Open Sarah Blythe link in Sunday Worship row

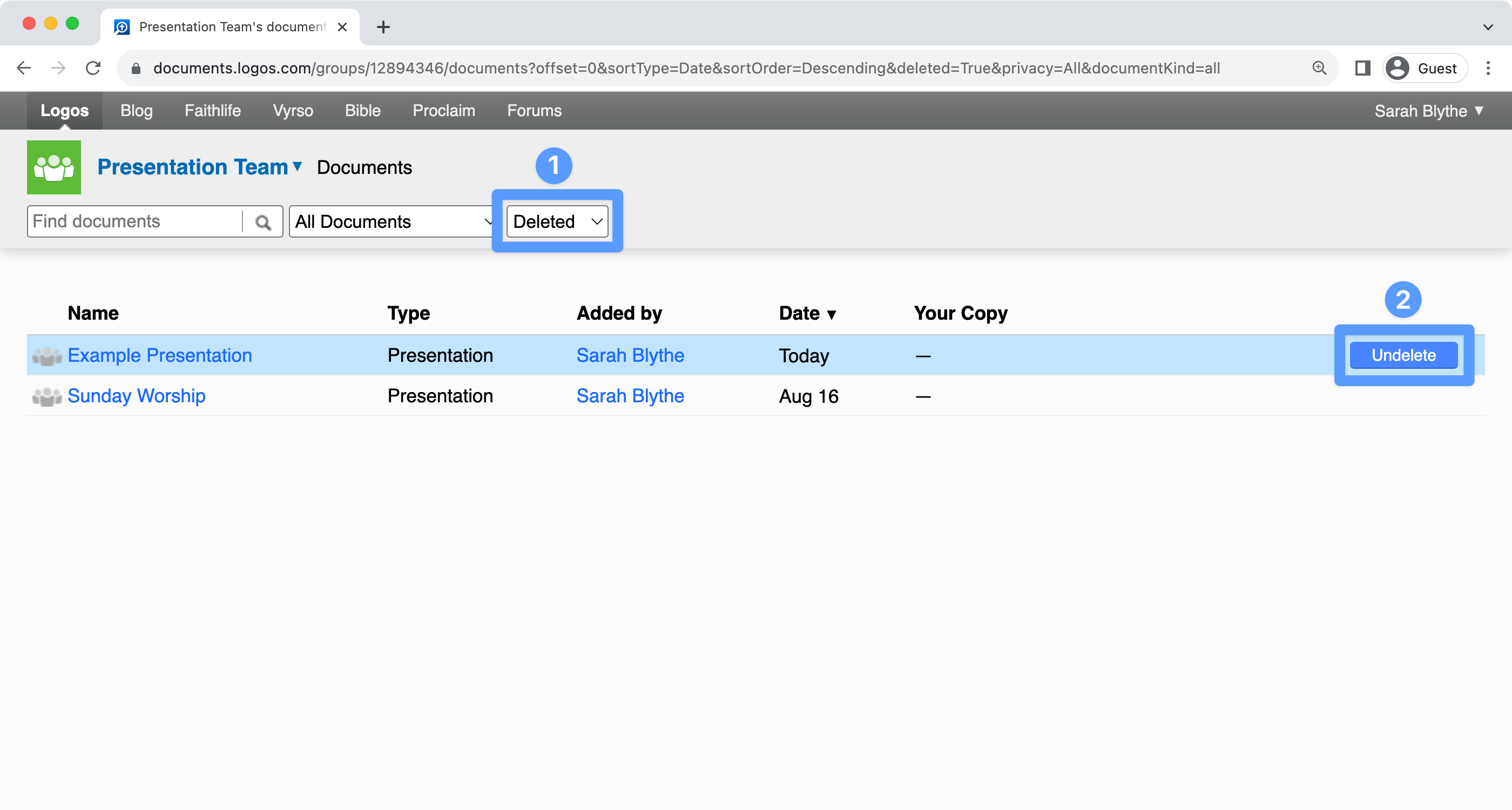coord(630,396)
